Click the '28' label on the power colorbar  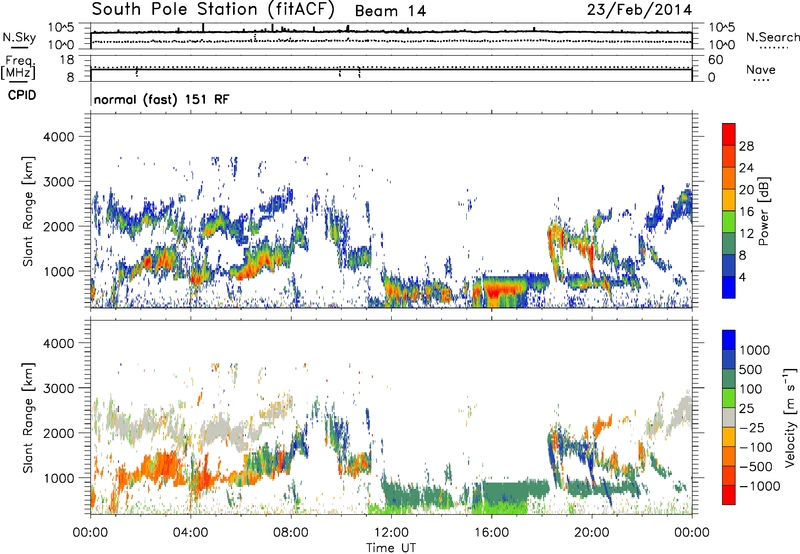[x=746, y=146]
